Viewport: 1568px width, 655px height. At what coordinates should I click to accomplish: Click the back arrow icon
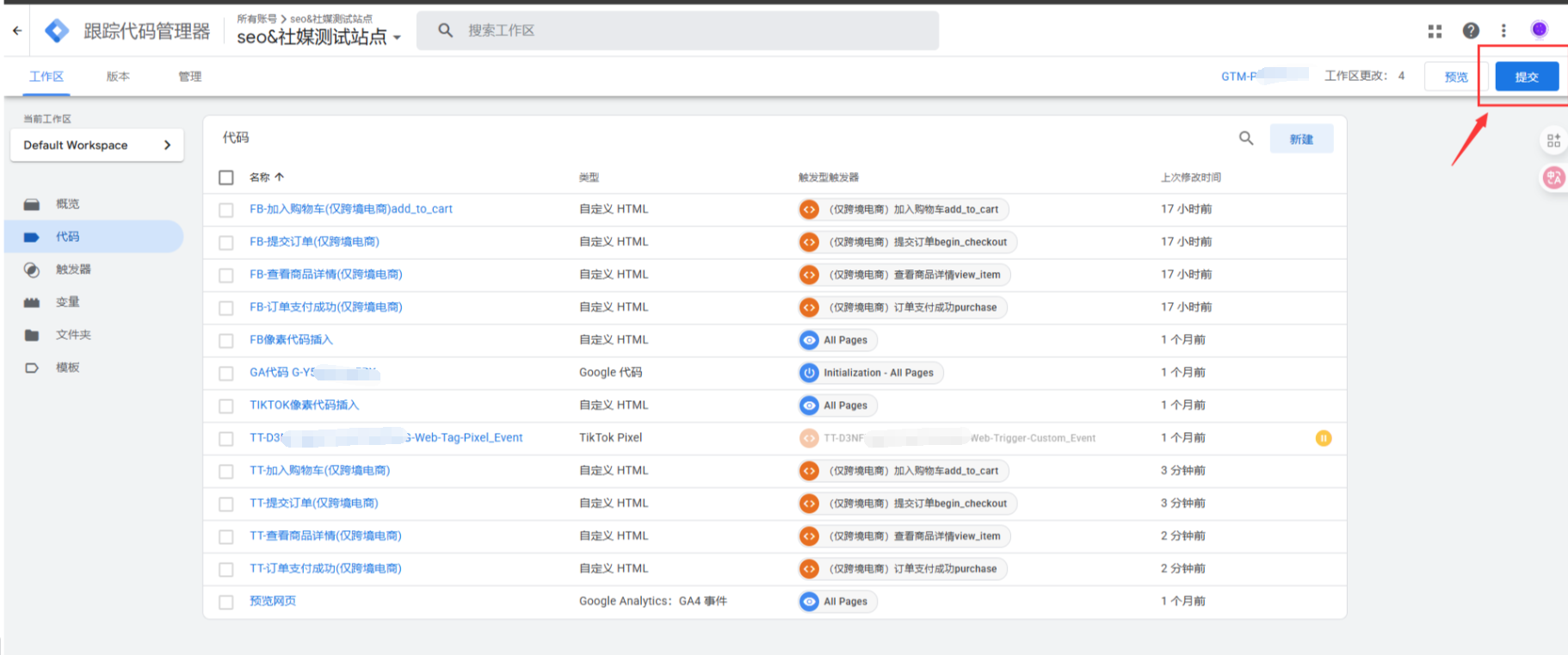point(17,31)
